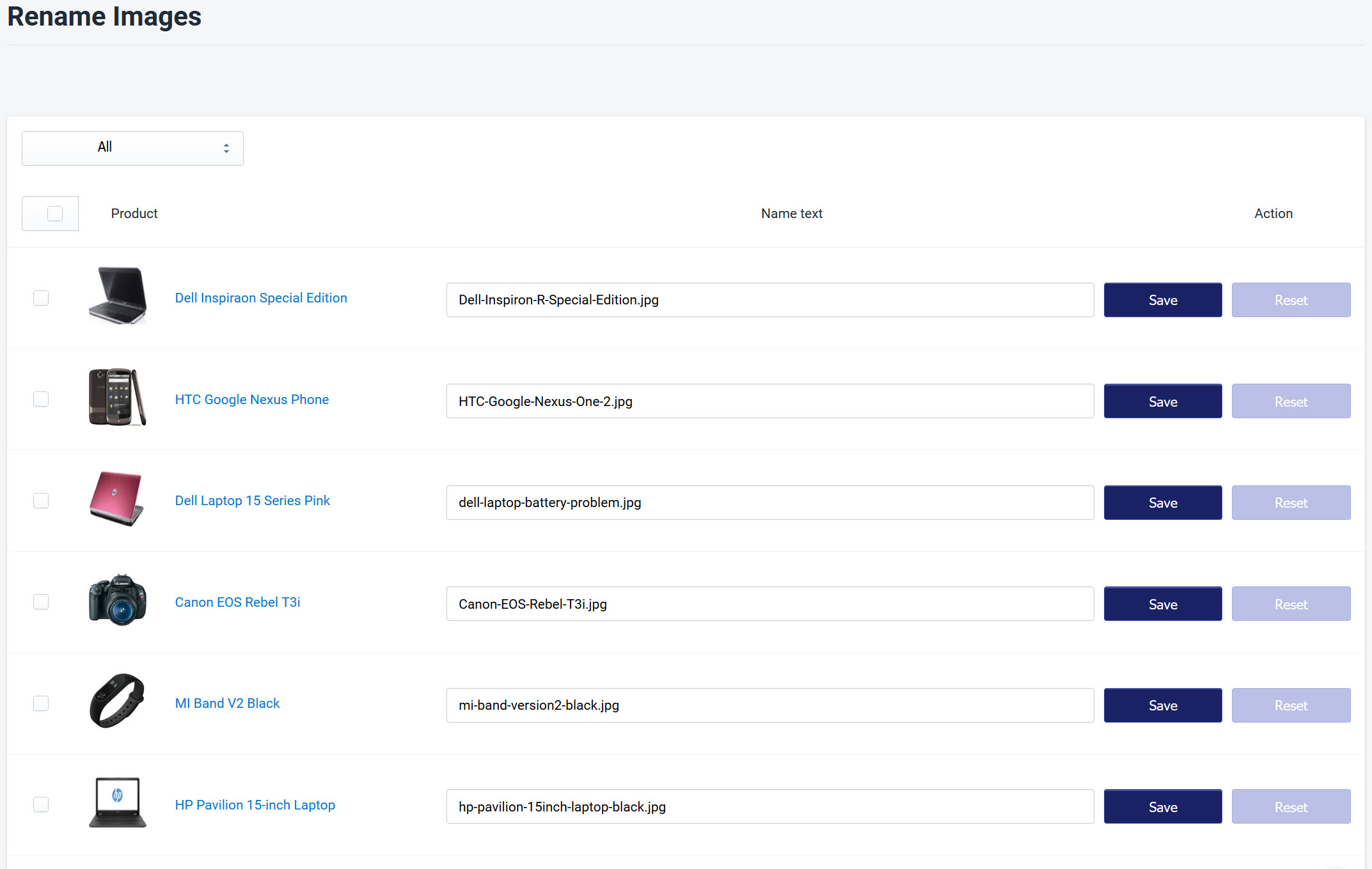Check the HP Pavilion 15-inch Laptop checkbox

click(41, 805)
